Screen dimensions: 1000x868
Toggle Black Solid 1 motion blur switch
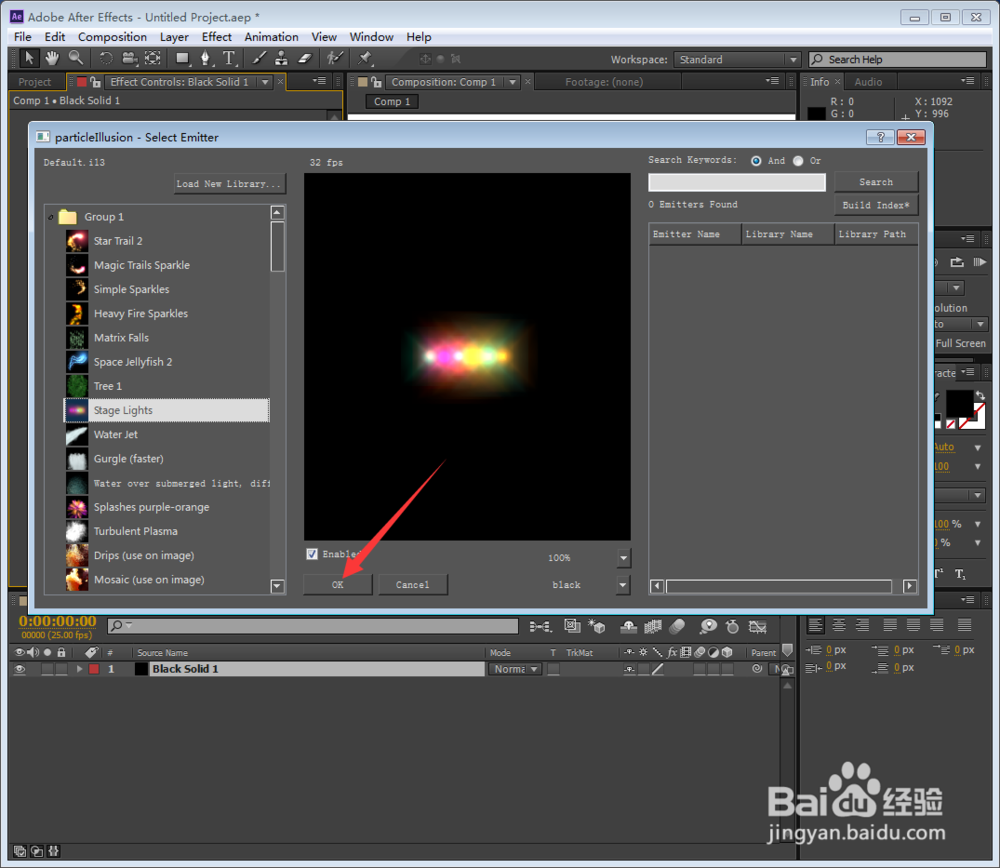coord(700,669)
